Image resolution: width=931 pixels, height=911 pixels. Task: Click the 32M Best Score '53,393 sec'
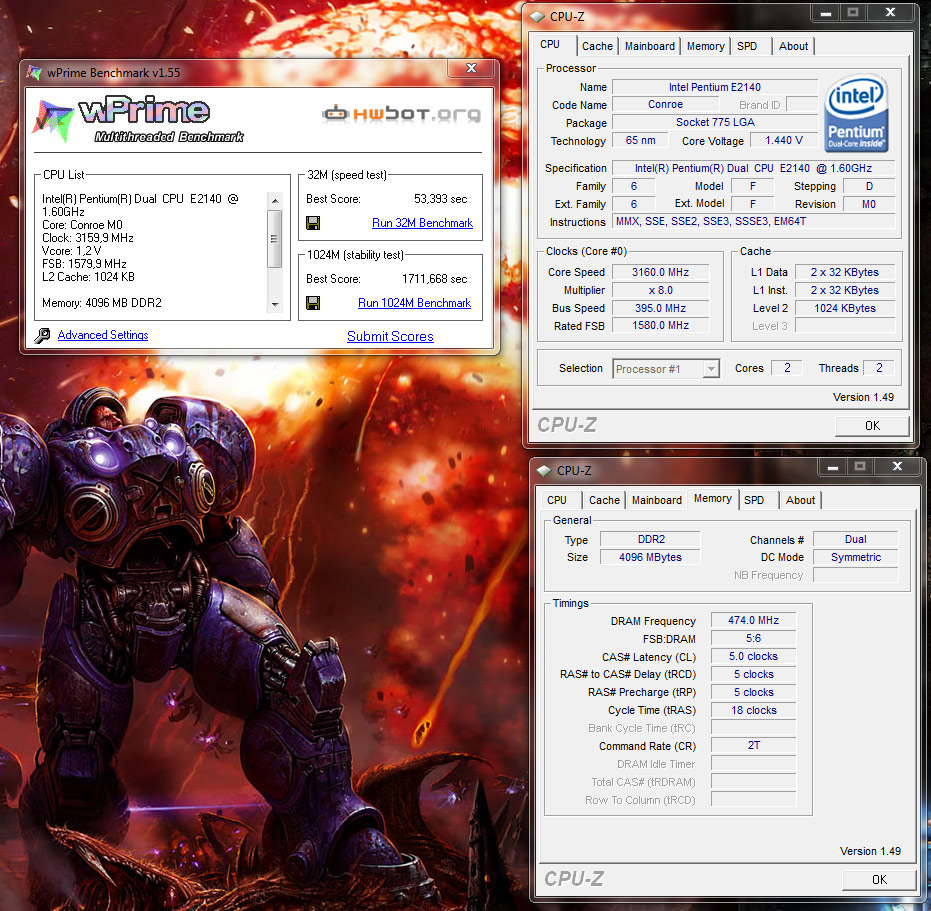coord(441,199)
